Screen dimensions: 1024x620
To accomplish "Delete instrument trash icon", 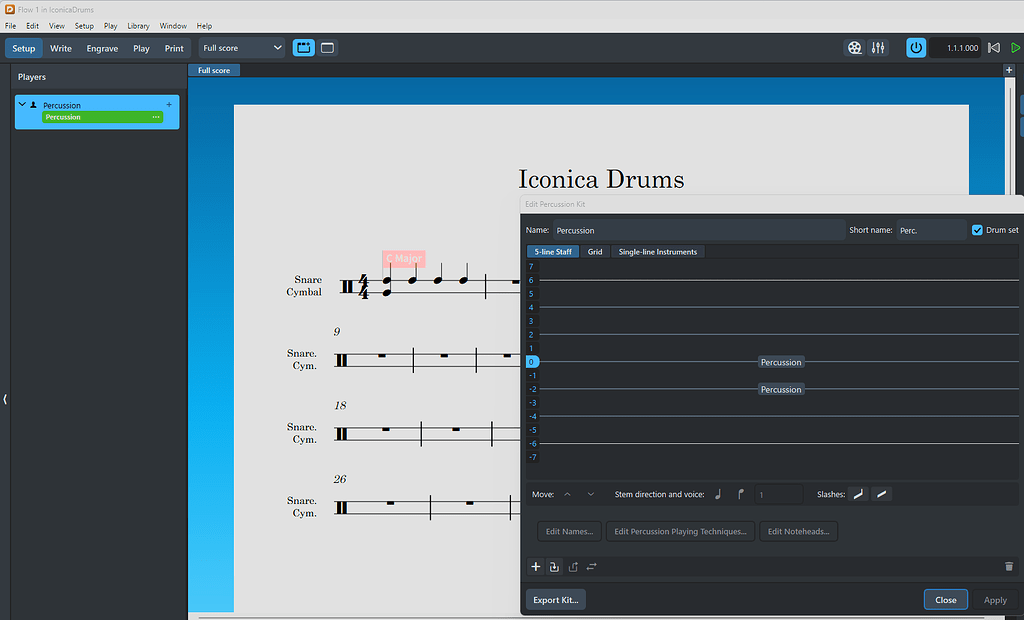I will click(1009, 566).
